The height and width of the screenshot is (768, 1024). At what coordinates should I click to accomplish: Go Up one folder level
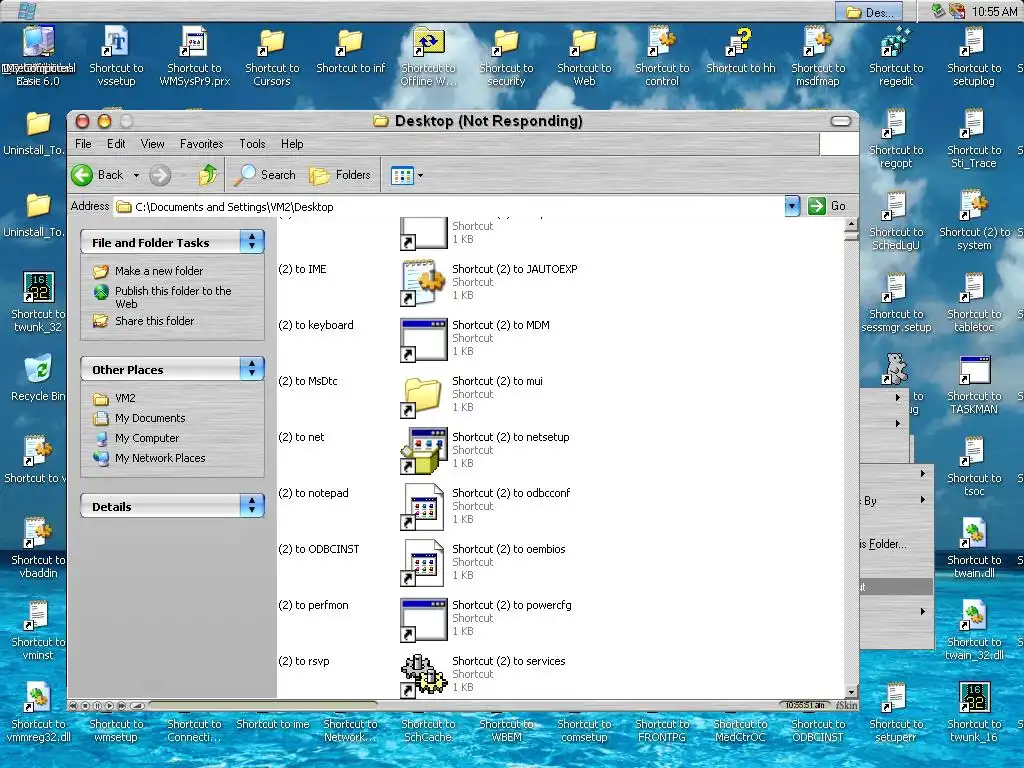tap(208, 175)
